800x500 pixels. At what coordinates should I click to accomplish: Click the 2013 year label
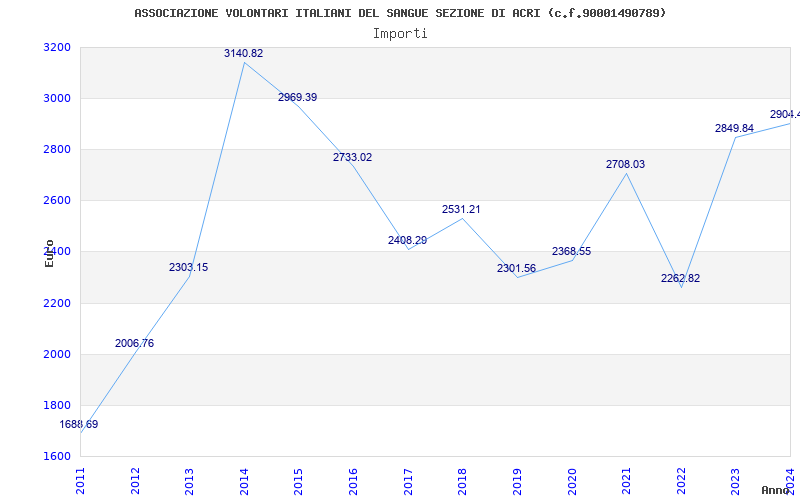pyautogui.click(x=190, y=481)
